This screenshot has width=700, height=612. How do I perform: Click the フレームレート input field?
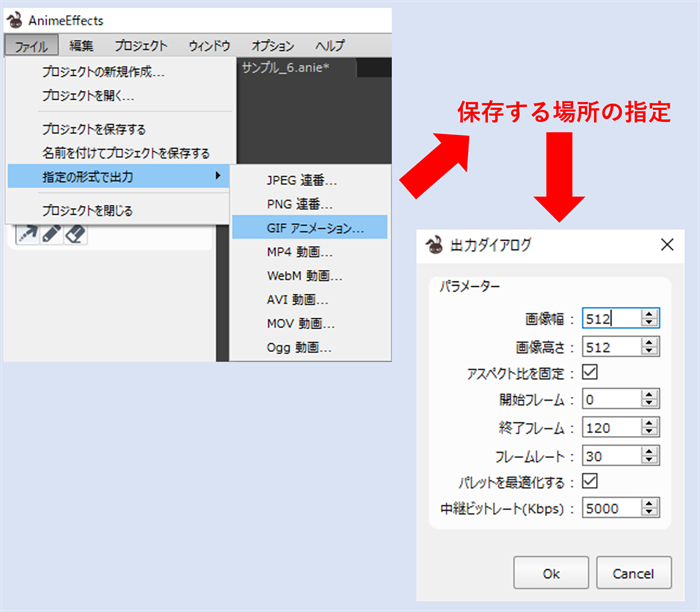pyautogui.click(x=612, y=456)
